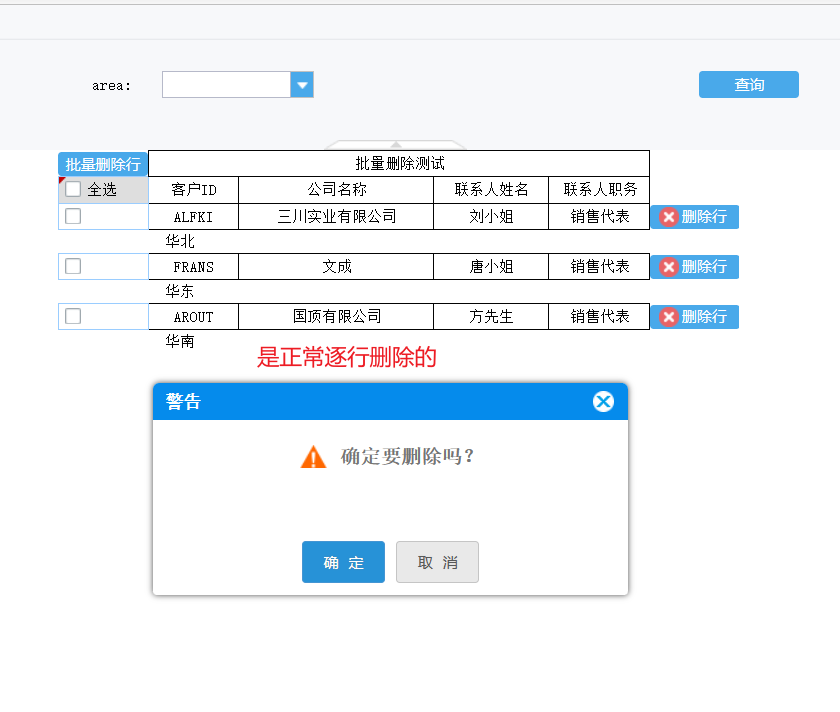Open the area dropdown arrow
Image resolution: width=840 pixels, height=712 pixels.
(x=302, y=85)
